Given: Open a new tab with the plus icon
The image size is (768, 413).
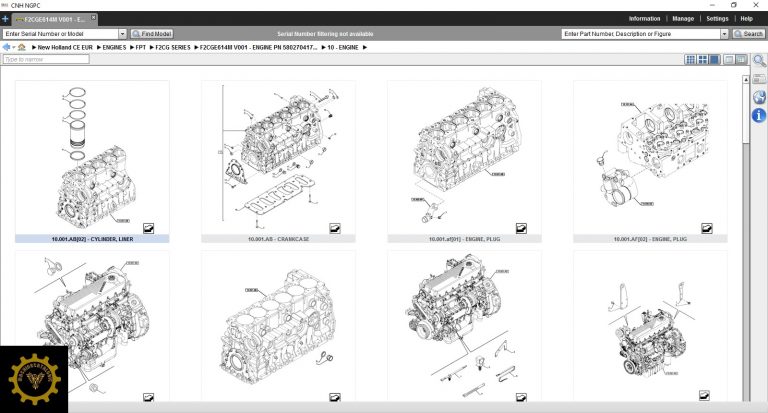Looking at the screenshot, I should (5, 19).
